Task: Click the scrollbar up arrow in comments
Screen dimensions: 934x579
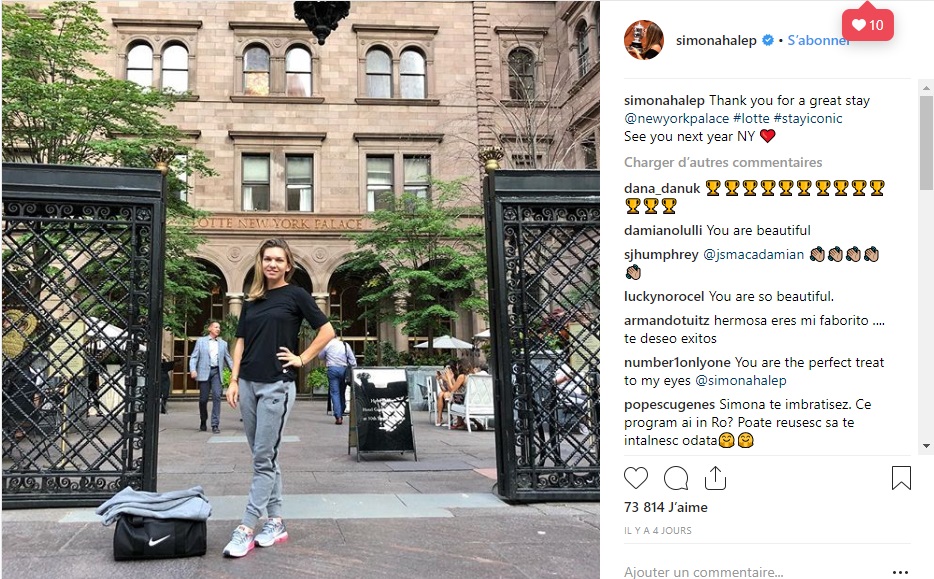Action: 926,88
